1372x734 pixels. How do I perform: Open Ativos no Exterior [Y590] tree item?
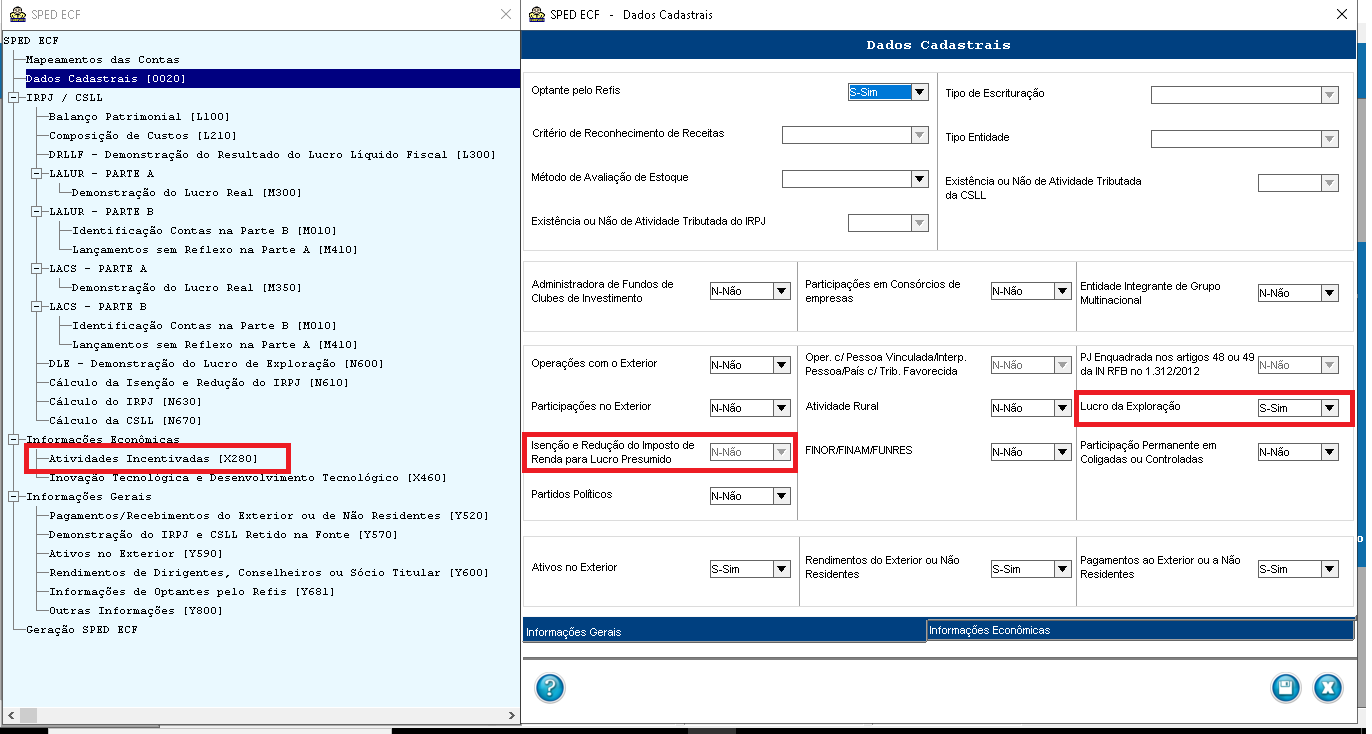pos(135,554)
